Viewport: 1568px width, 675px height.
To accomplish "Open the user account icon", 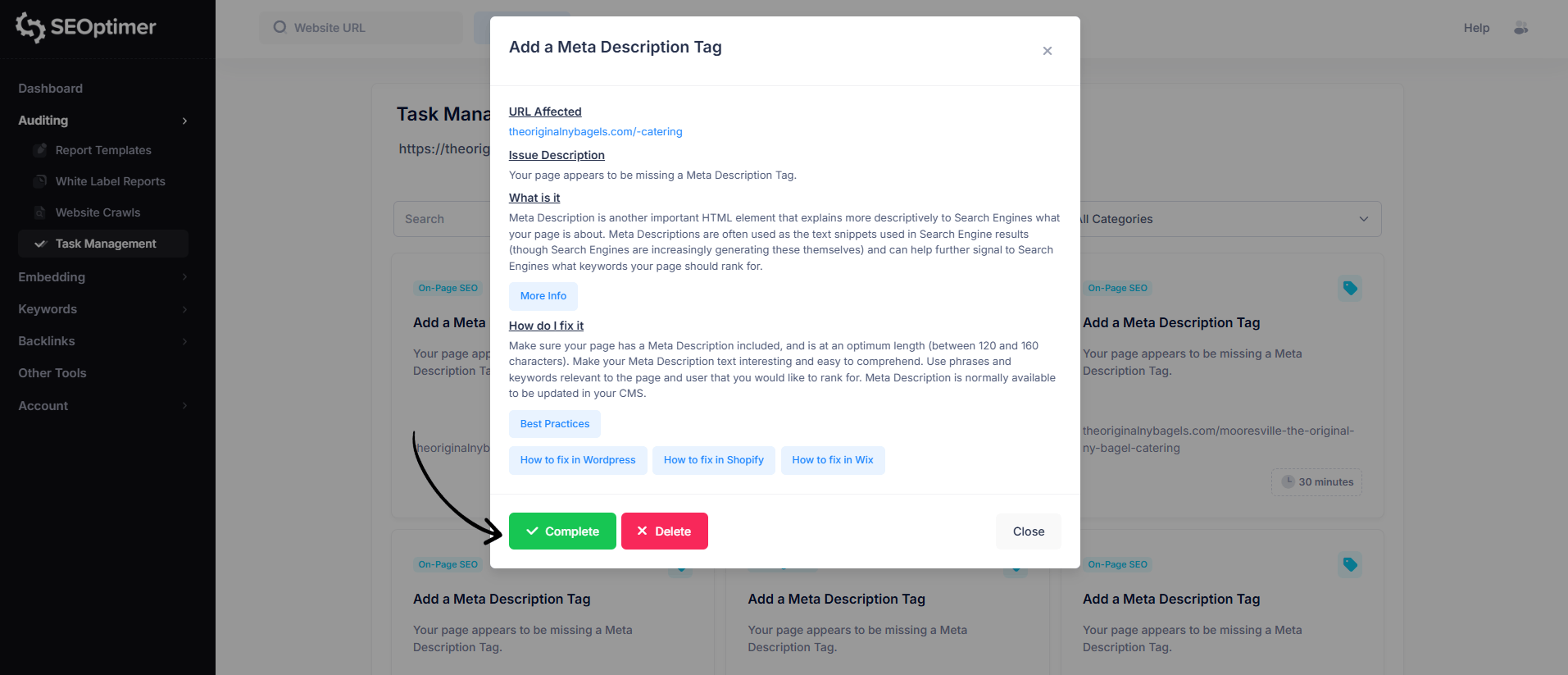I will click(x=1521, y=28).
